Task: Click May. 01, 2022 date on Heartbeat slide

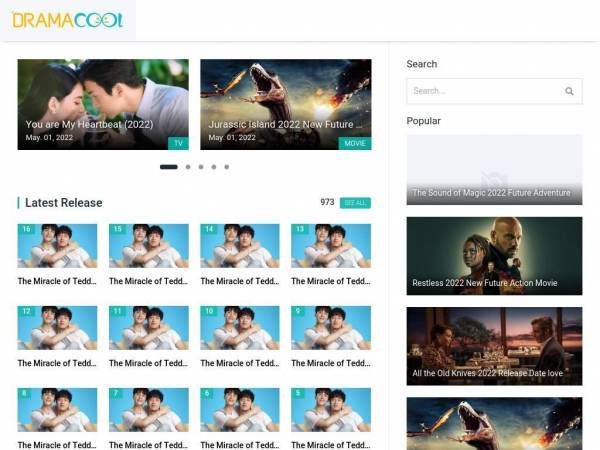Action: (49, 137)
